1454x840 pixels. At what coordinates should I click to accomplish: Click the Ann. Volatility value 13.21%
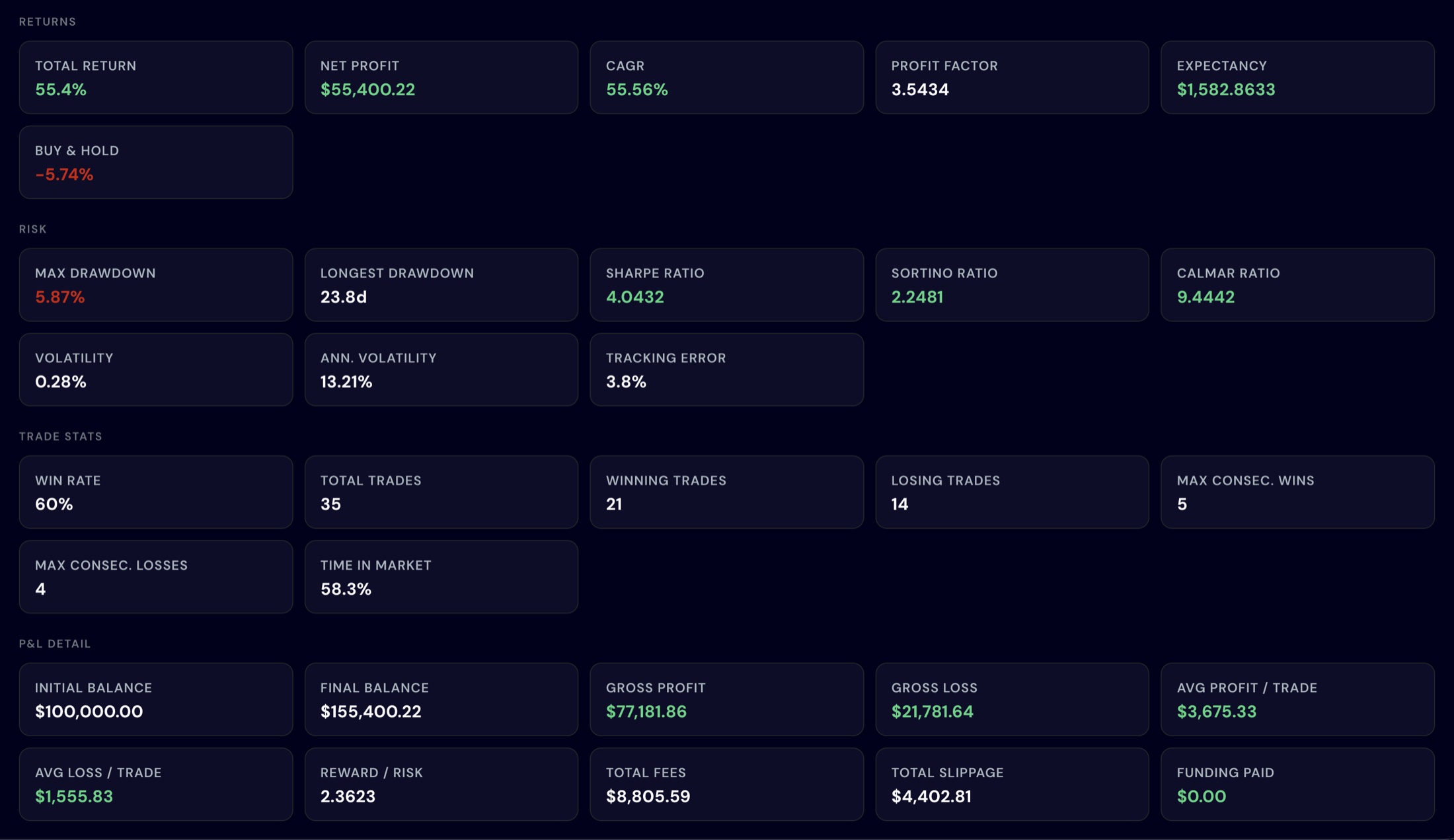(x=346, y=382)
